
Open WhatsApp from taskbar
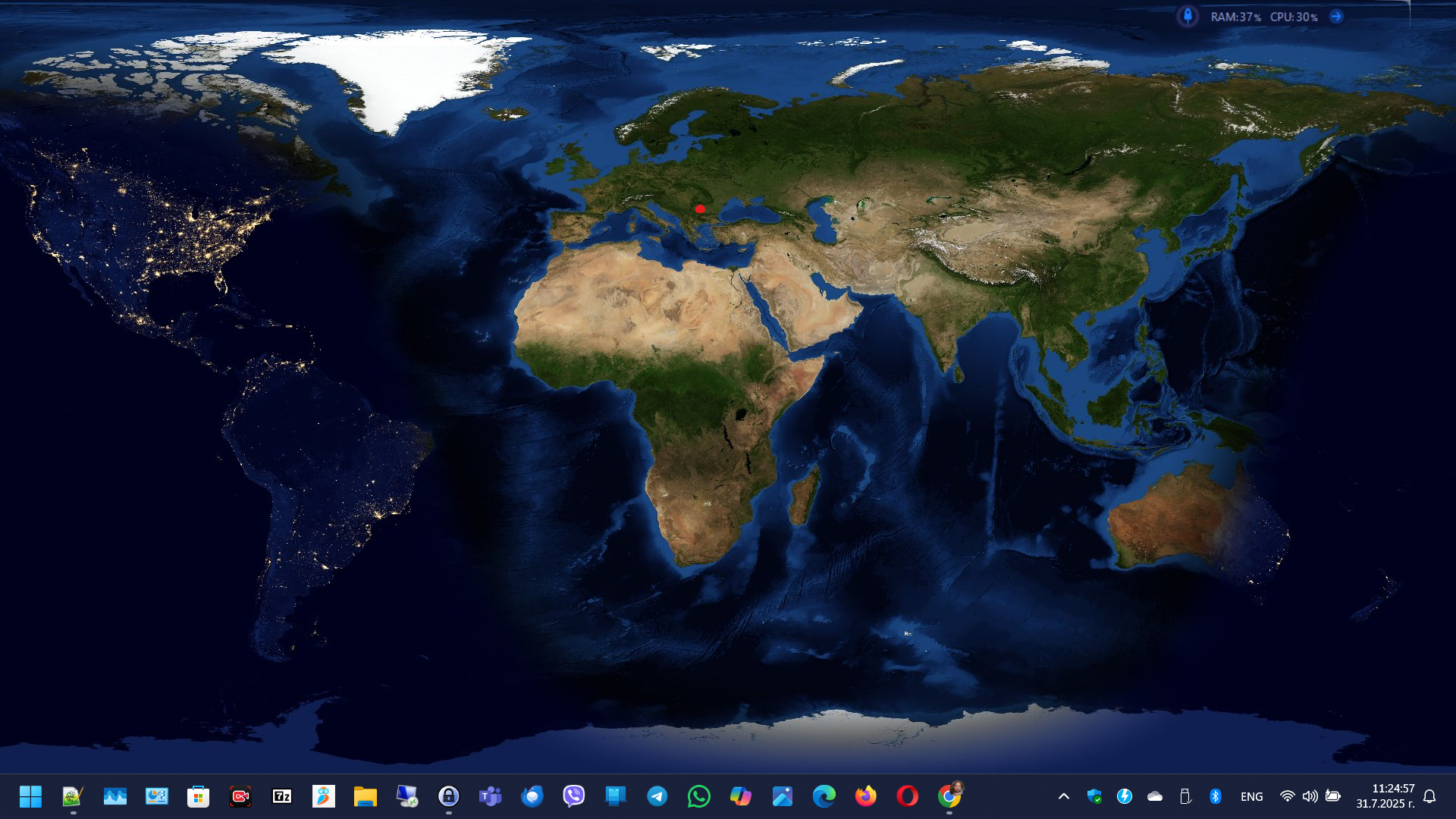[x=699, y=796]
